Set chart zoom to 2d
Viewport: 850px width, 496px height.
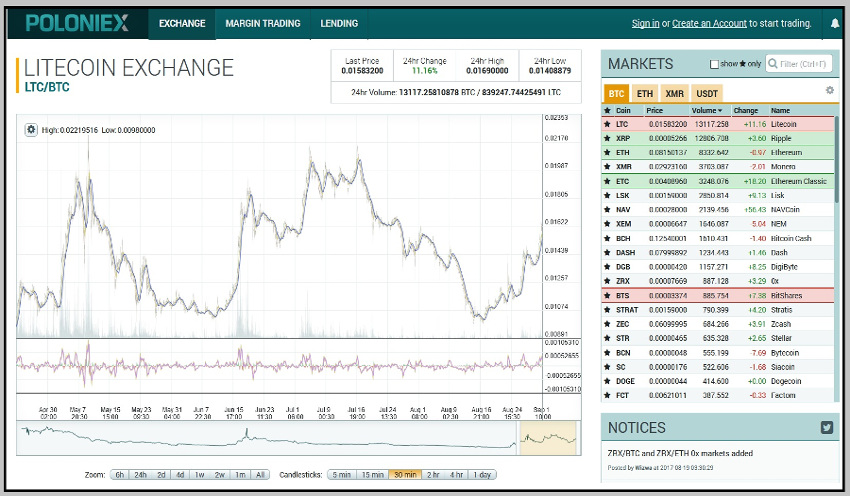161,474
